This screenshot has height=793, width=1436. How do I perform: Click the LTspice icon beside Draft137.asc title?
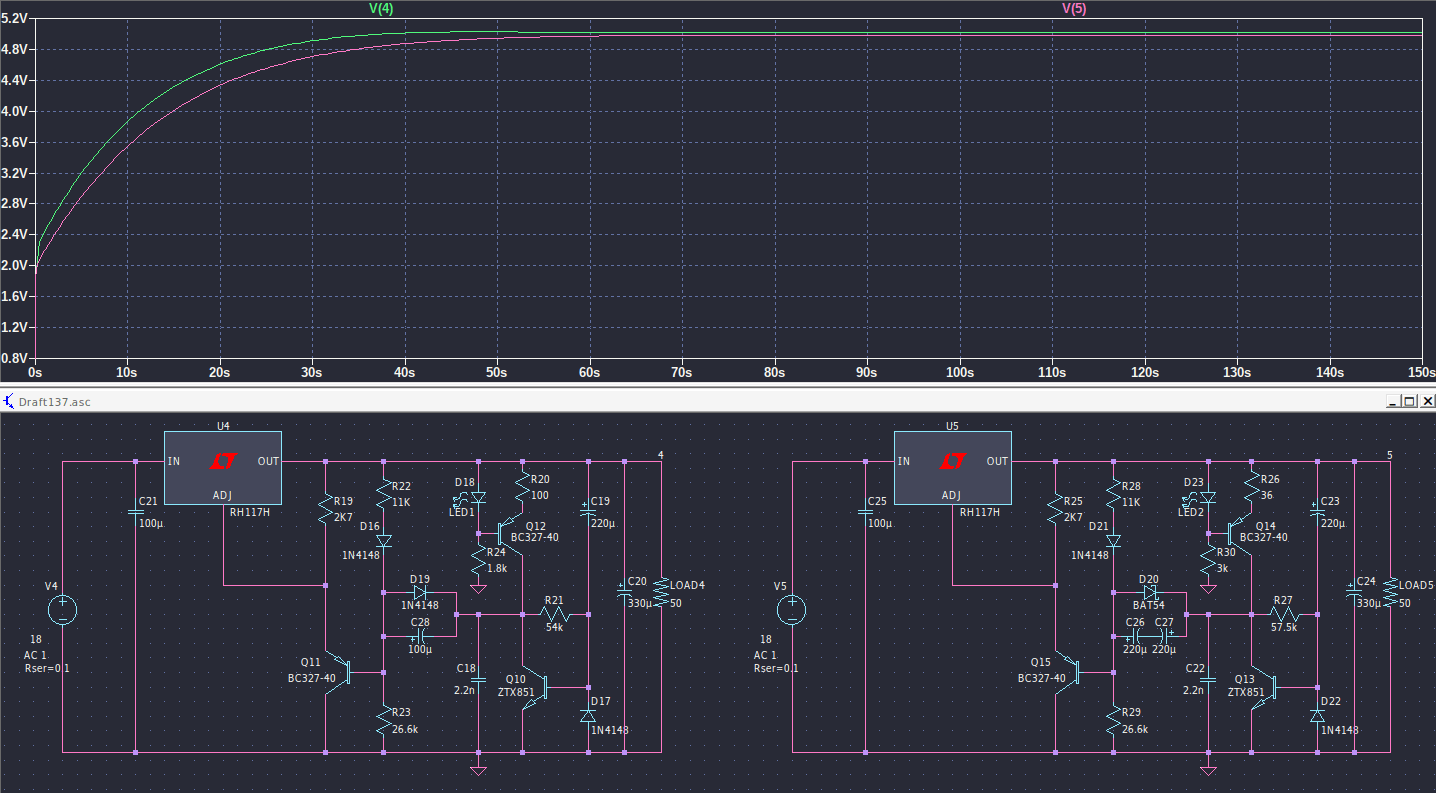click(x=8, y=401)
